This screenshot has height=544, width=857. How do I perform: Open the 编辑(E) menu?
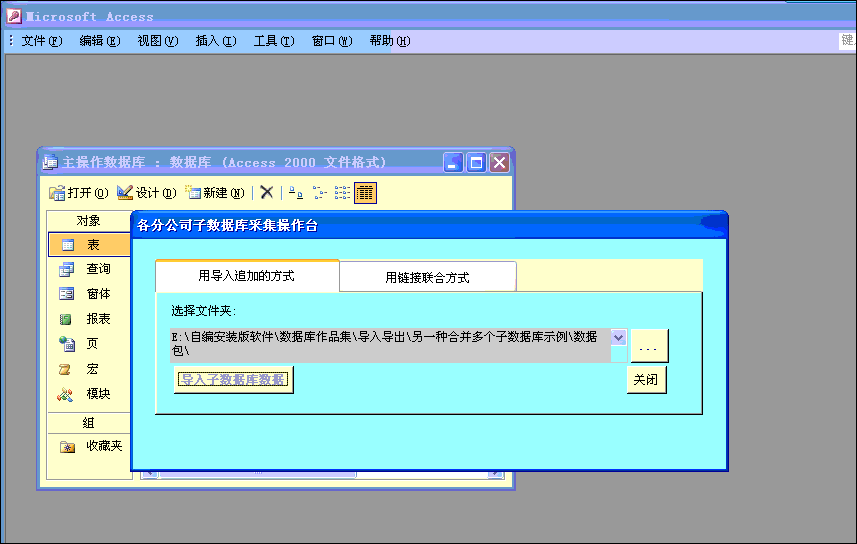[100, 41]
